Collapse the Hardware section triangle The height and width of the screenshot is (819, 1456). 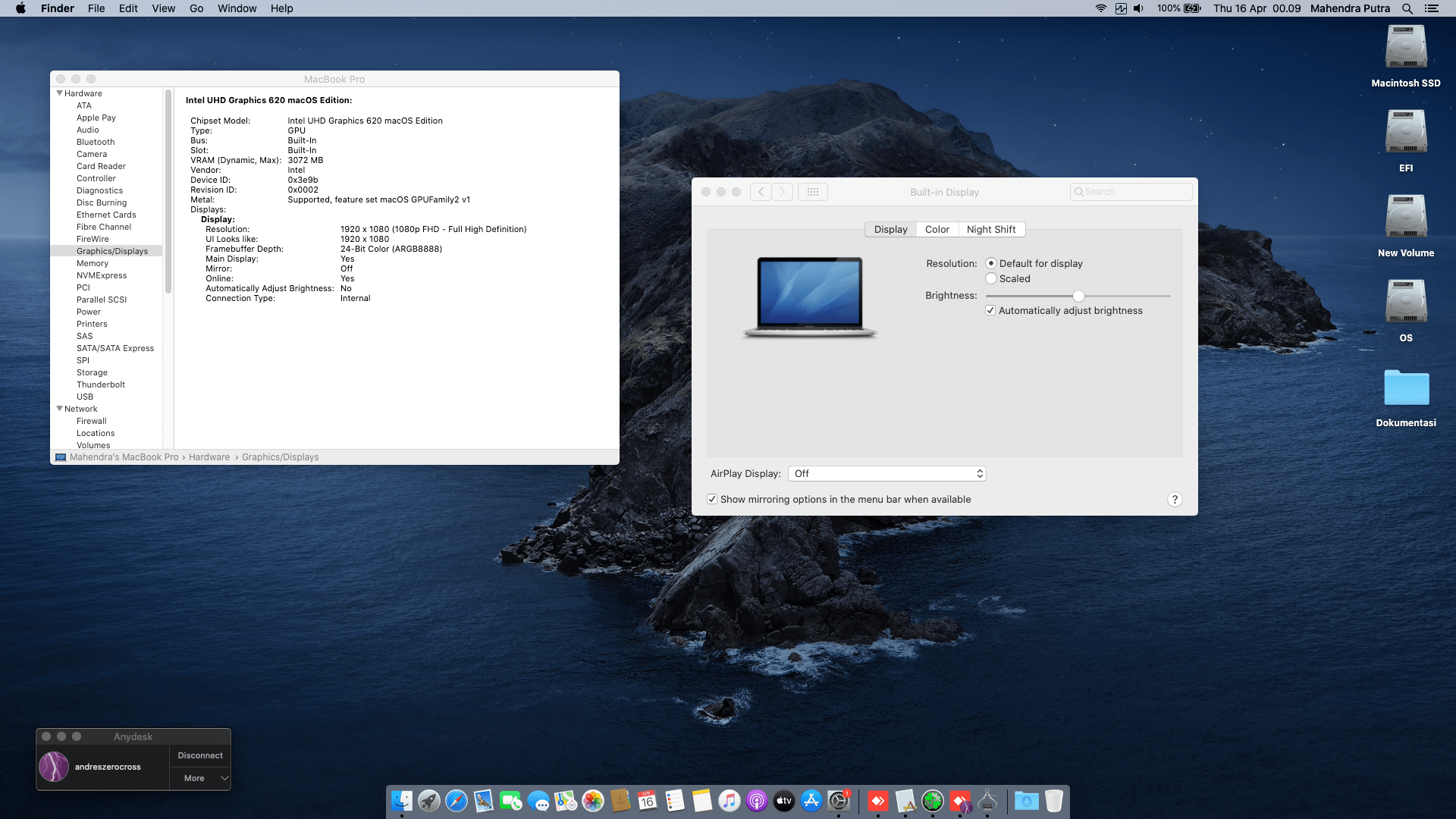59,93
